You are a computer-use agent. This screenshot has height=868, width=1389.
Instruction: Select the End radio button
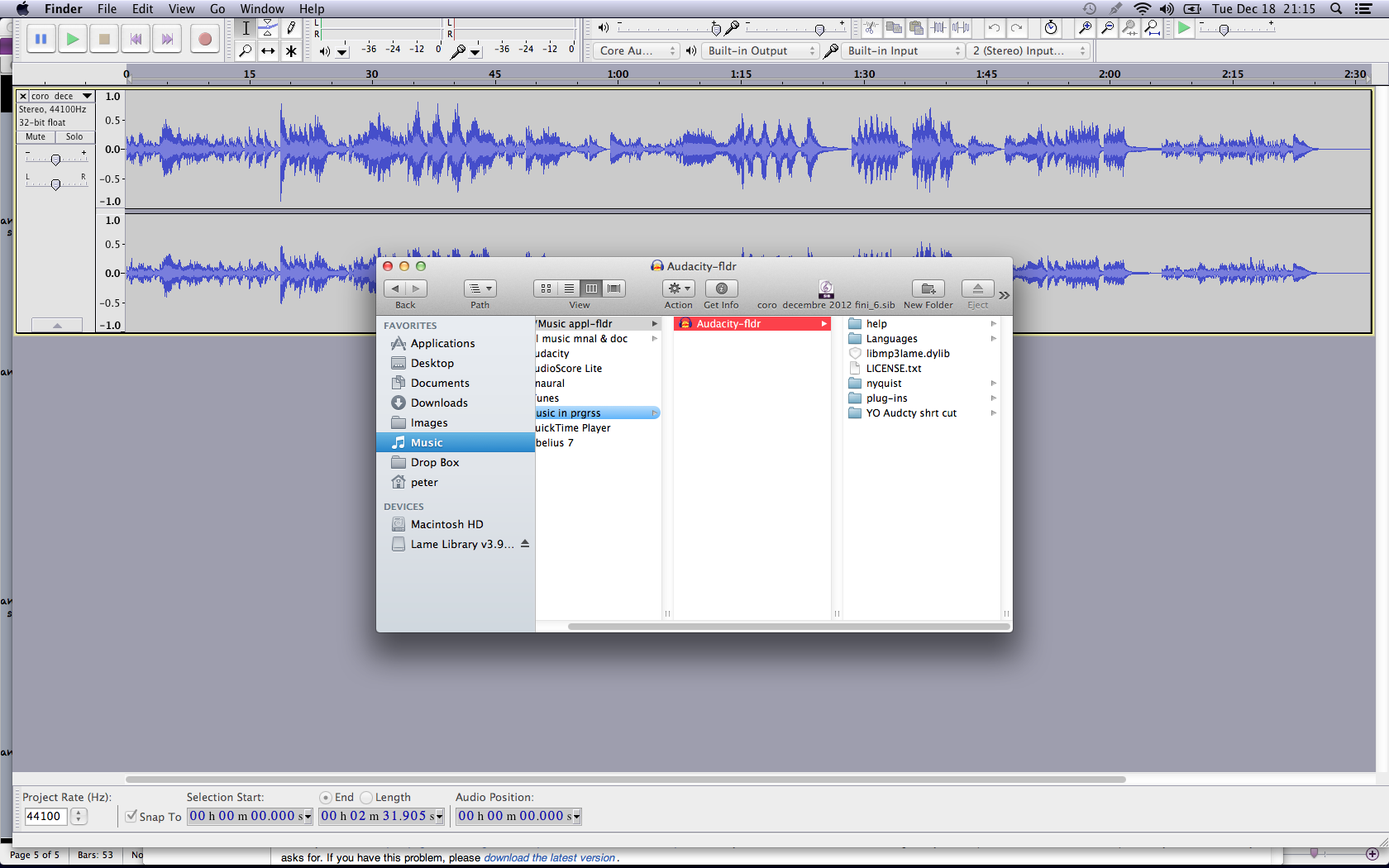tap(326, 798)
